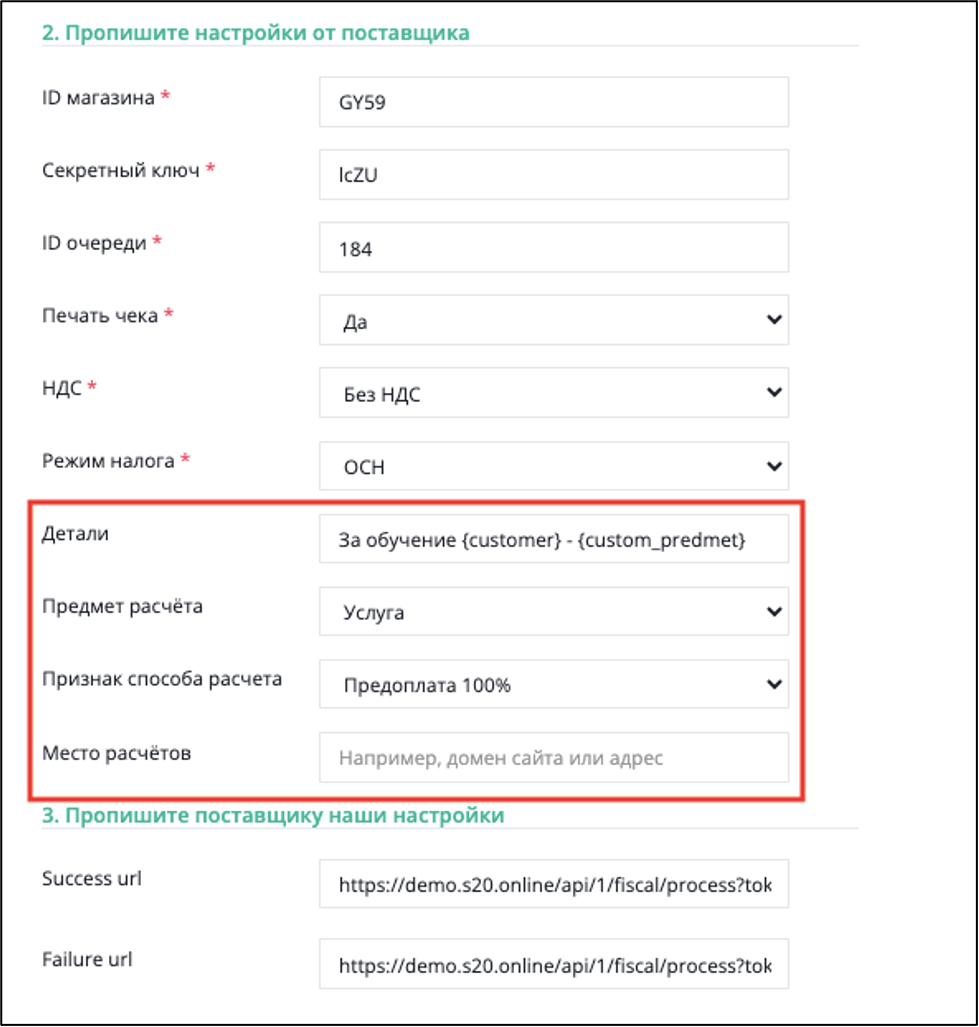Screen dimensions: 979x1027
Task: Expand the Признак способа расчета dropdown
Action: click(554, 684)
